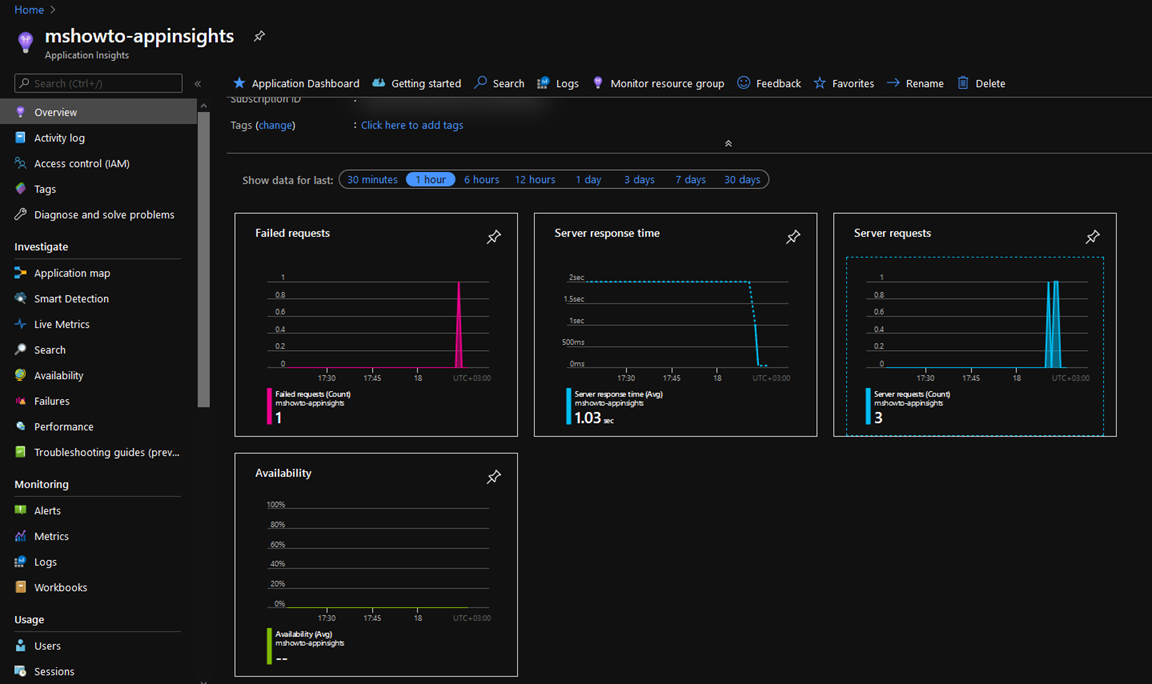1152x684 pixels.
Task: Show data for last 30 days
Action: [x=742, y=180]
